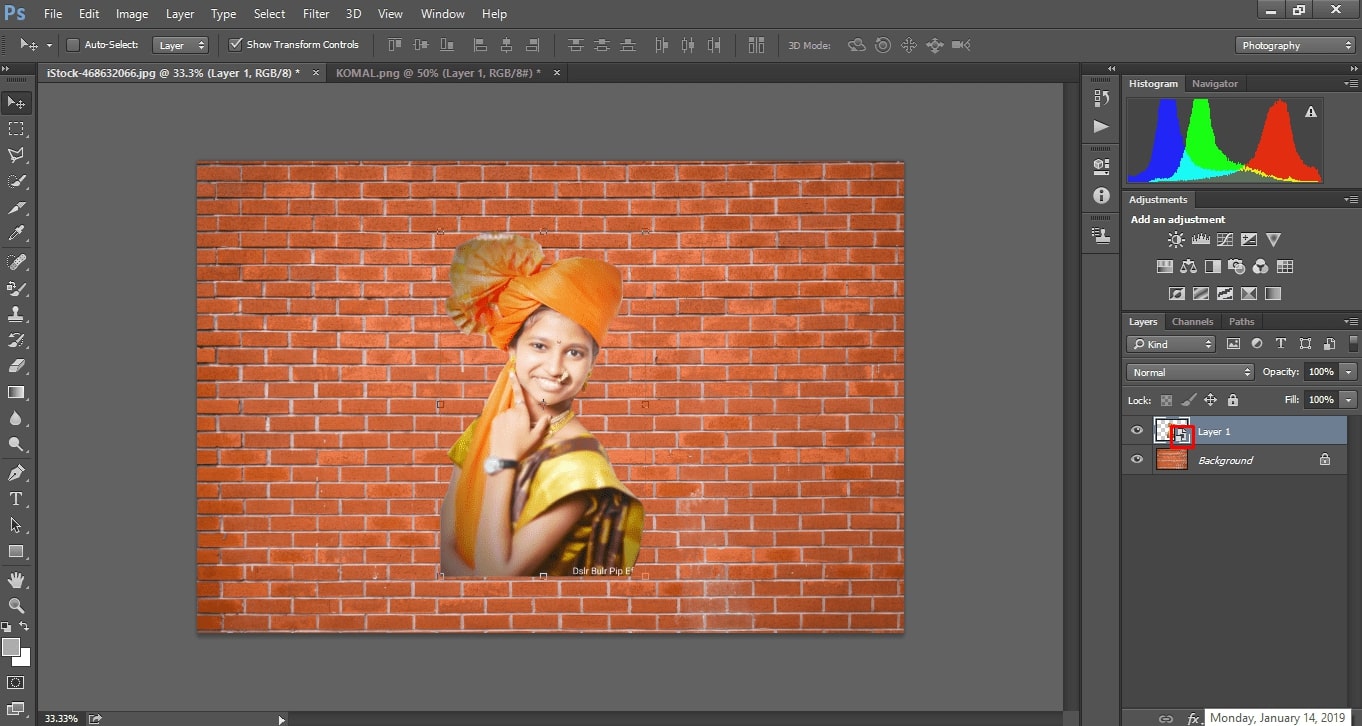Hide the Background layer visibility

pyautogui.click(x=1137, y=460)
